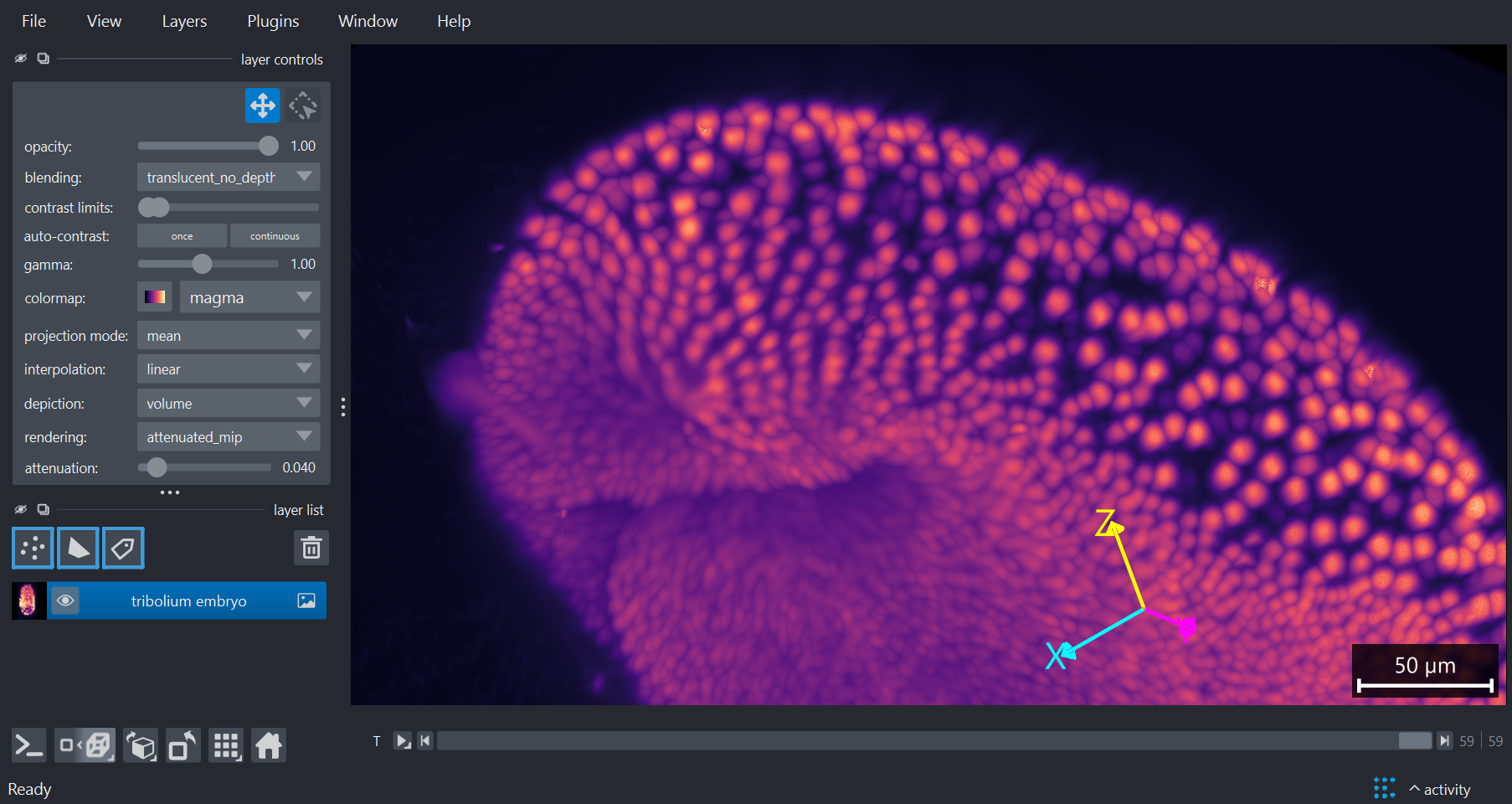Click the Ready status text

point(29,789)
